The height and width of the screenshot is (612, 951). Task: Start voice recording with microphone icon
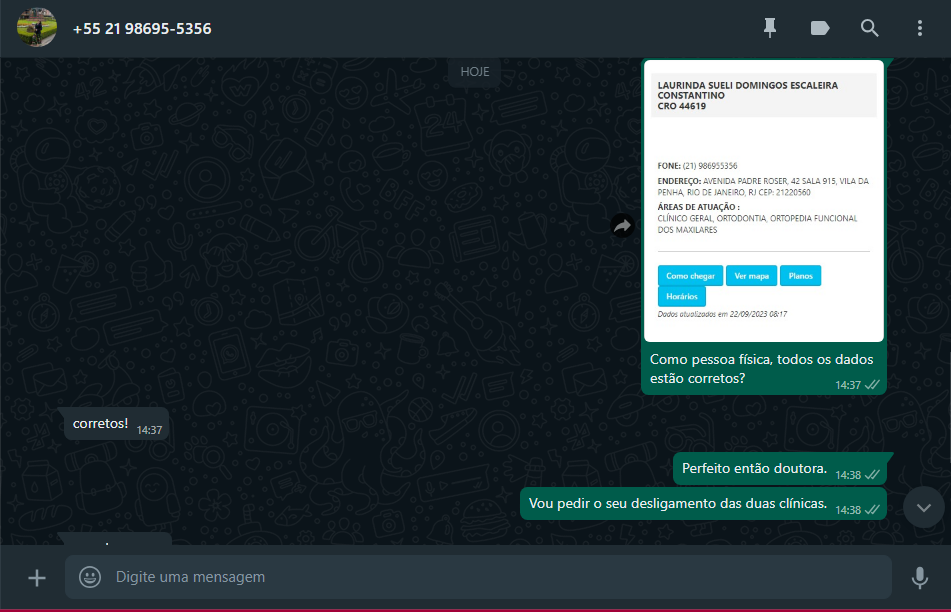(x=919, y=577)
